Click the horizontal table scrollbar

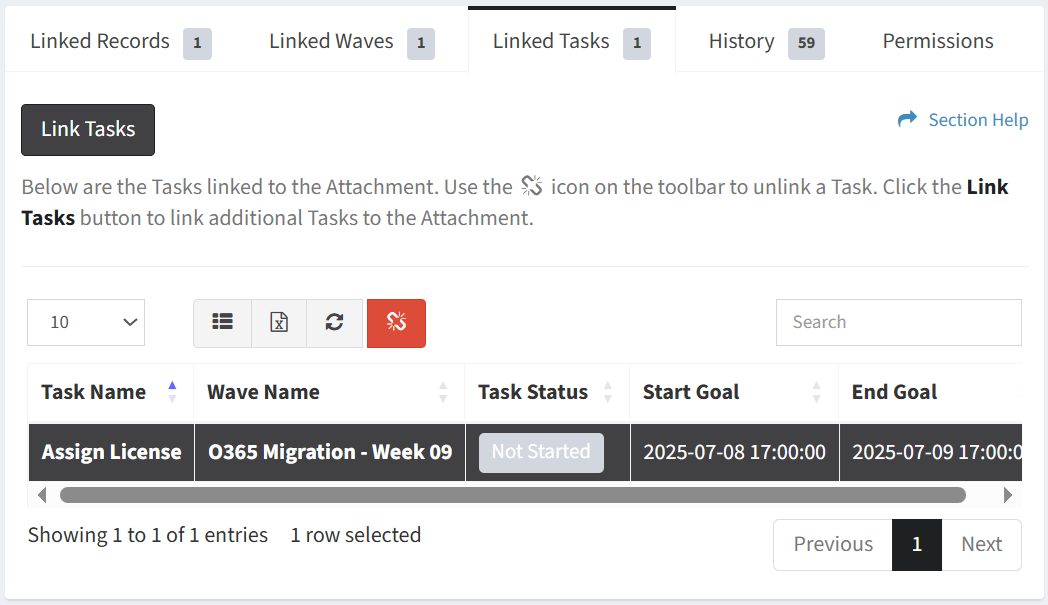[513, 495]
